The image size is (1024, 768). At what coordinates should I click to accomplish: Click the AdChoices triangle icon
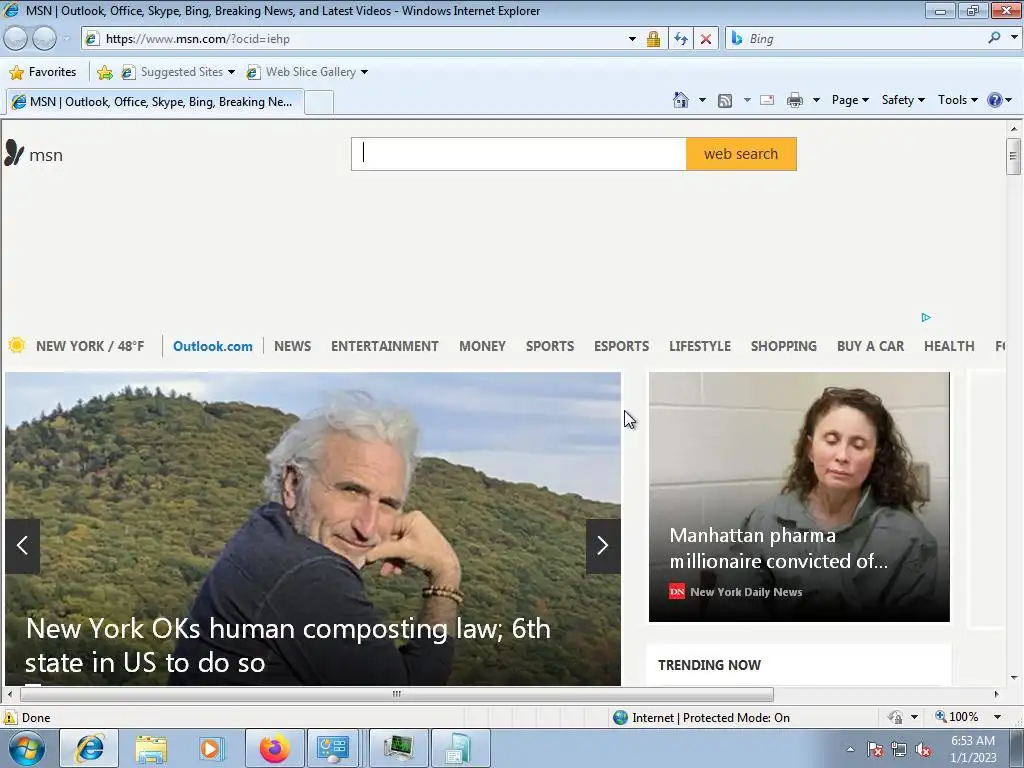pyautogui.click(x=925, y=317)
